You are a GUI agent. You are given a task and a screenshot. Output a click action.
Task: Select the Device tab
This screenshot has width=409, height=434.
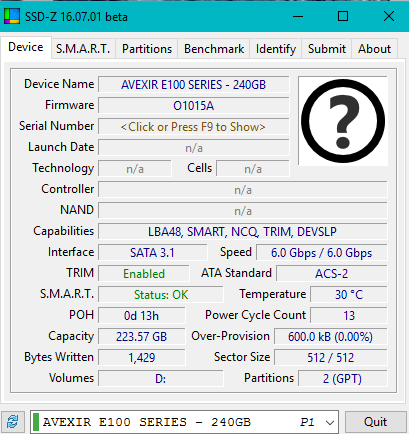pos(26,47)
